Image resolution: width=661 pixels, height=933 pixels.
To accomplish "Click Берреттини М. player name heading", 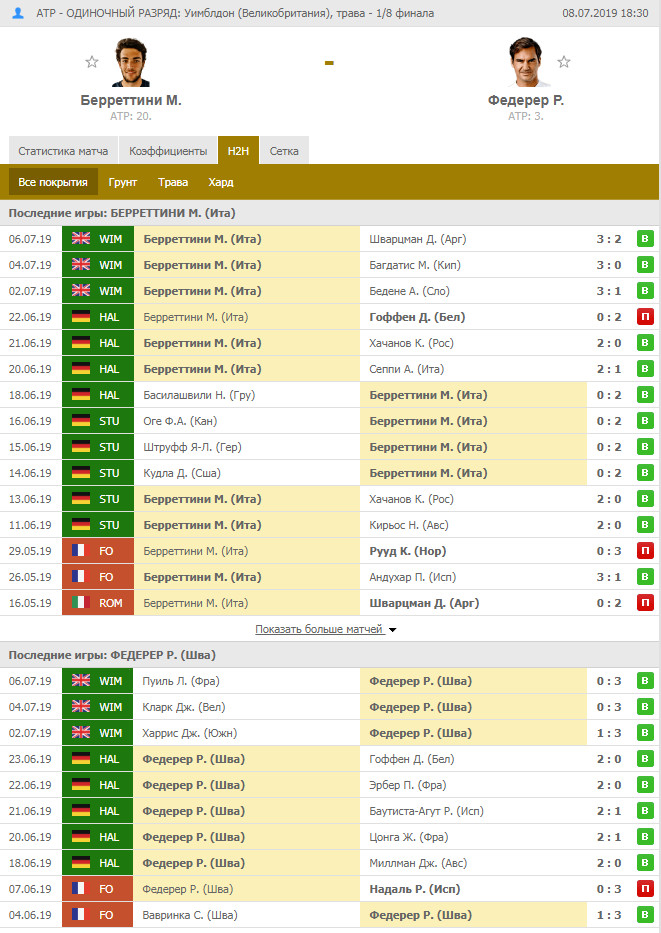I will pyautogui.click(x=131, y=100).
